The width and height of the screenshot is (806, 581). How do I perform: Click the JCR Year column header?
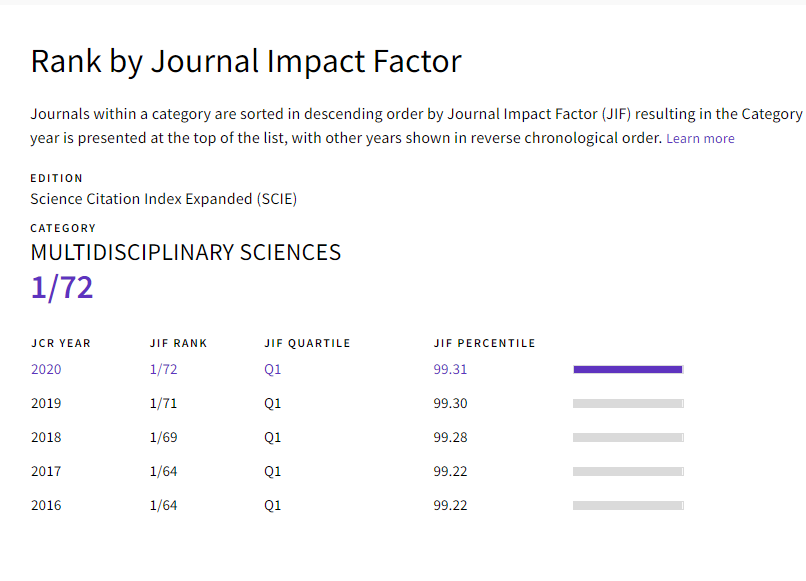tap(61, 343)
